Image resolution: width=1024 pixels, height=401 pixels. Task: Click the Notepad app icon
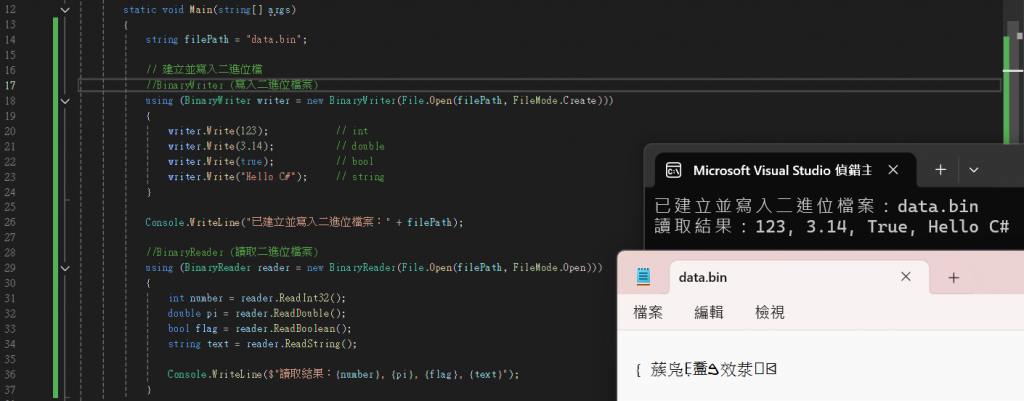point(644,277)
